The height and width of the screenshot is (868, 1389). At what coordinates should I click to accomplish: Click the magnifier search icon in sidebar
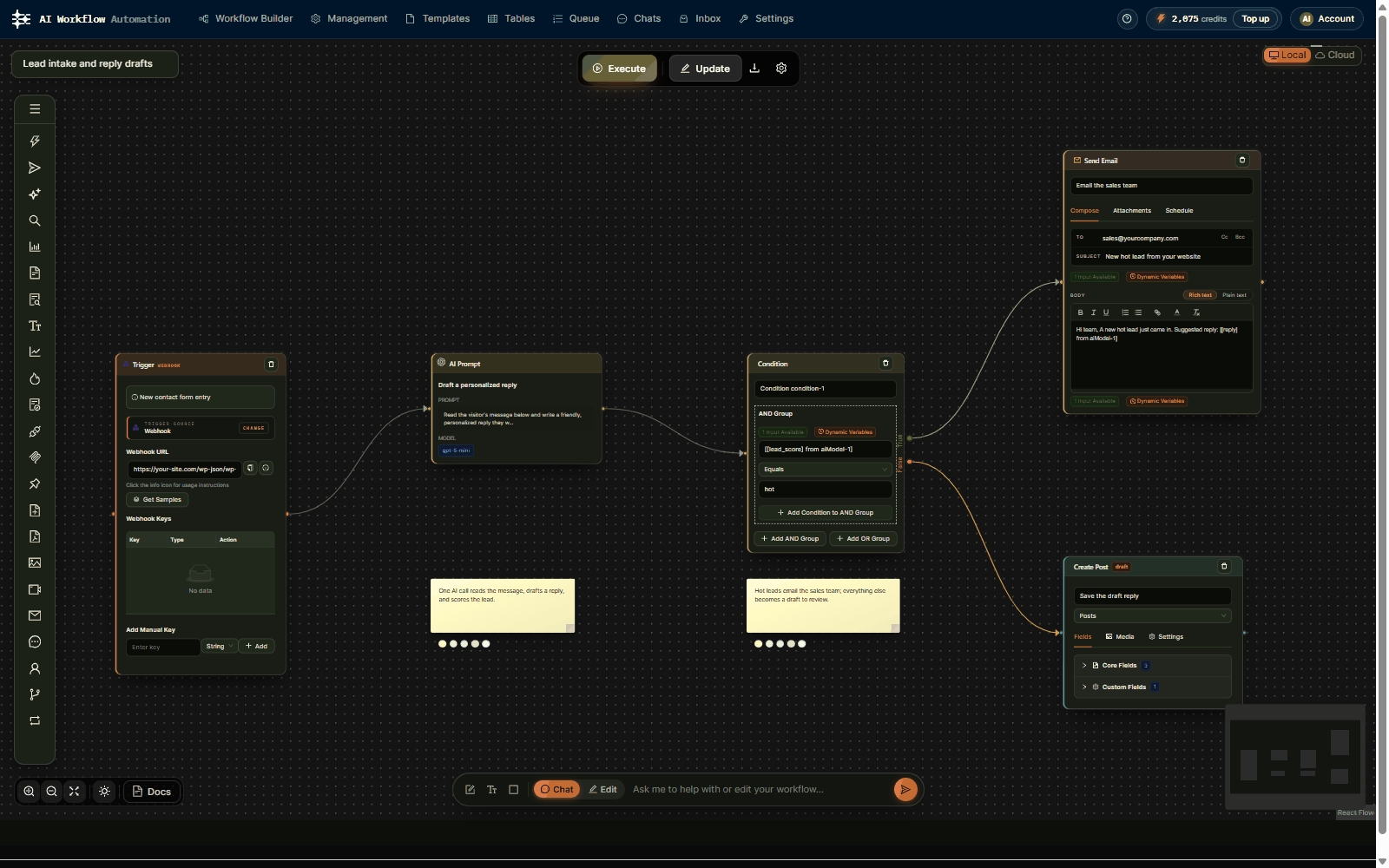[x=35, y=220]
